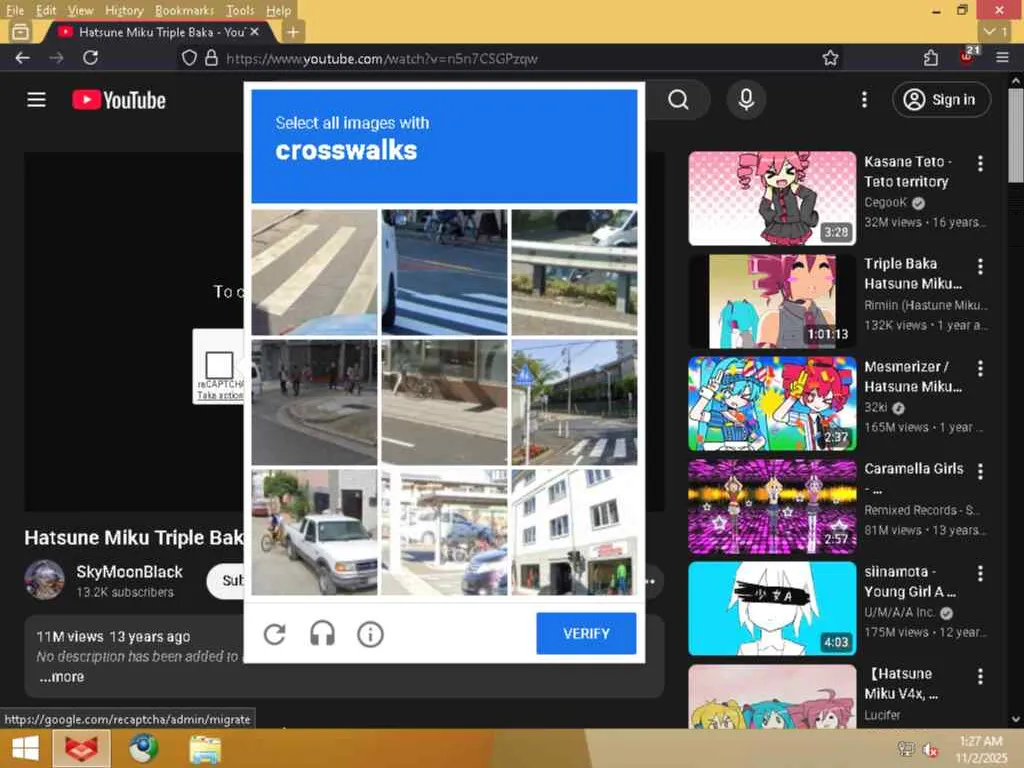The width and height of the screenshot is (1024, 768).
Task: Open options for Mesmerizer video
Action: point(980,368)
